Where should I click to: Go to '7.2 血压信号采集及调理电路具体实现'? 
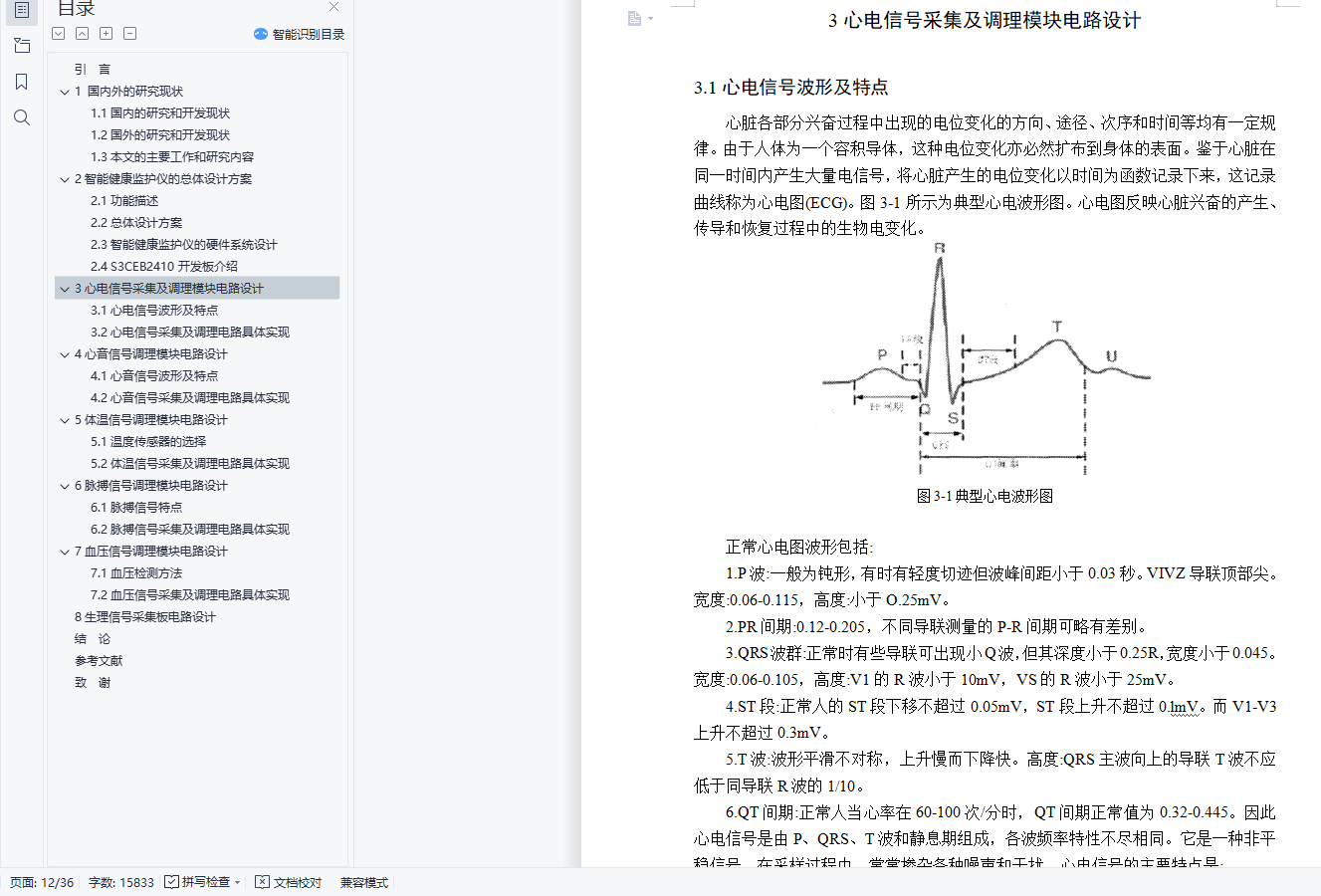tap(190, 595)
